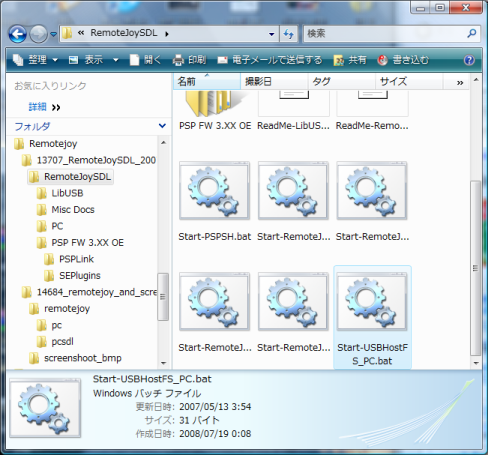
Task: Open the 表示 views menu
Action: pos(87,60)
